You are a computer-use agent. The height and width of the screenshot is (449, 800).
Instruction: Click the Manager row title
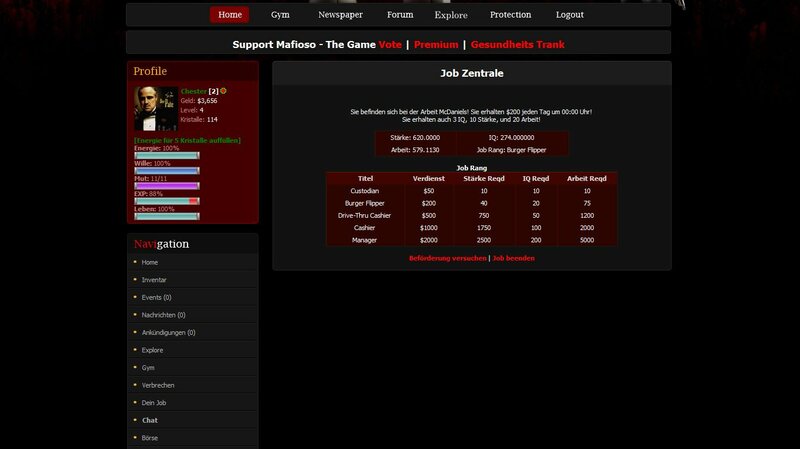coord(364,240)
